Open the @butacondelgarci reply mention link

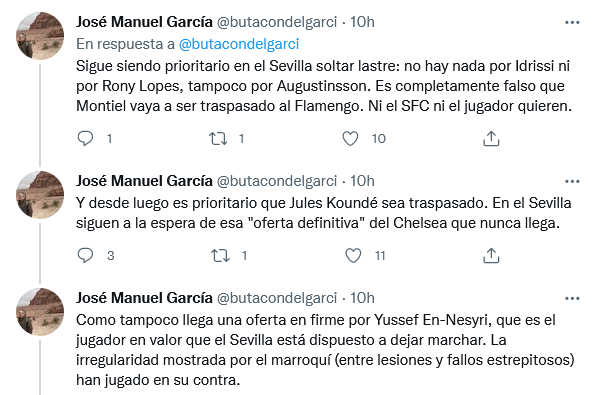click(239, 44)
